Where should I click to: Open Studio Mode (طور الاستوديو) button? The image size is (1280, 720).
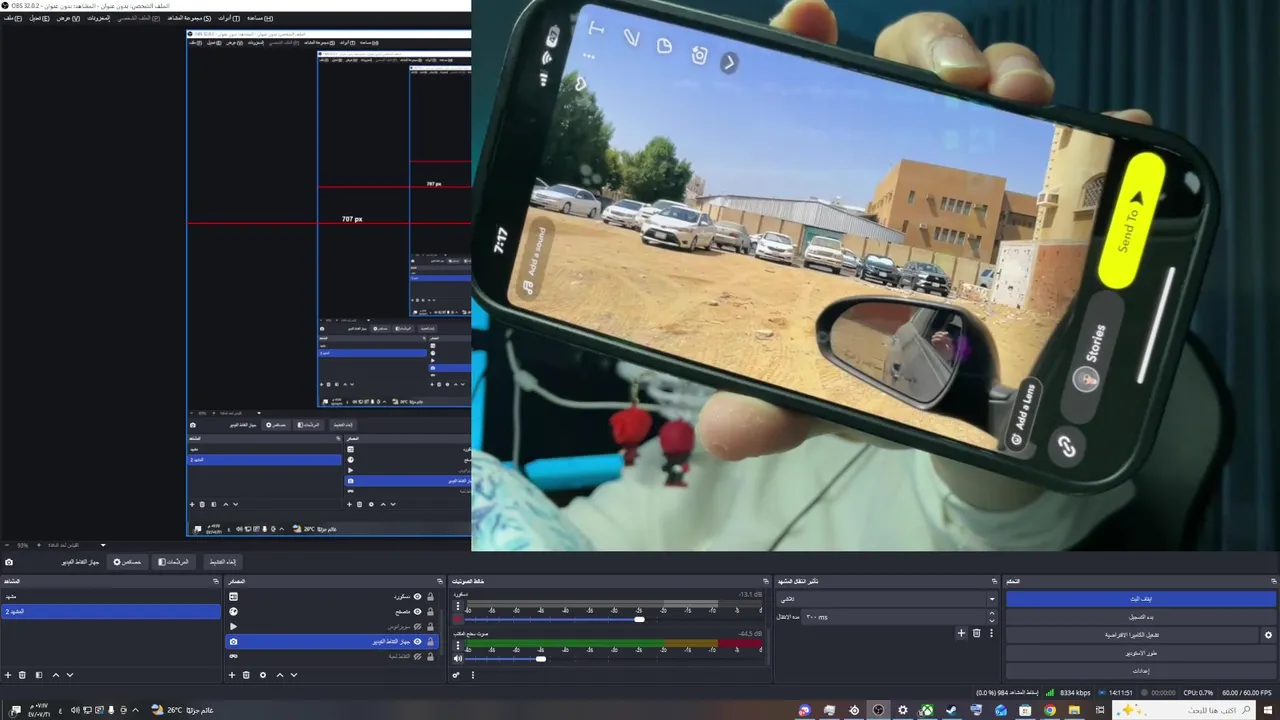pos(1141,653)
